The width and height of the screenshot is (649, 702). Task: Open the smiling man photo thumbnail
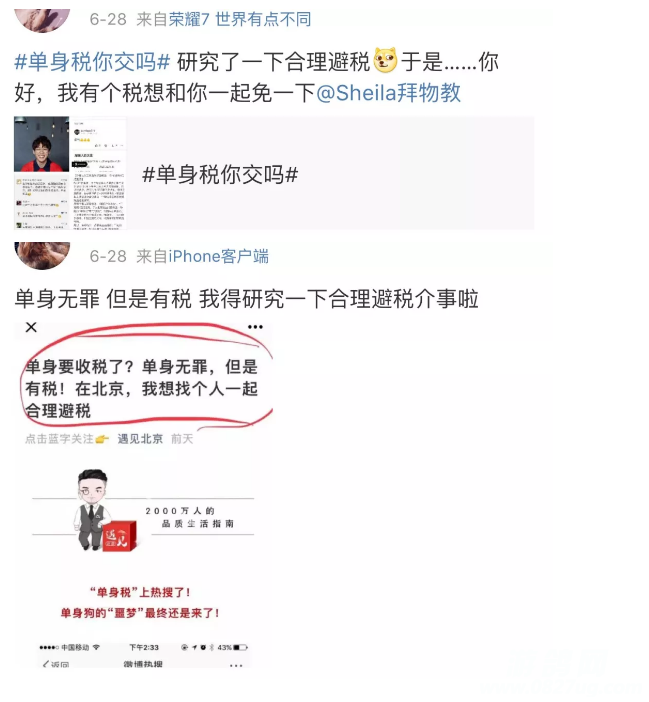pyautogui.click(x=42, y=145)
